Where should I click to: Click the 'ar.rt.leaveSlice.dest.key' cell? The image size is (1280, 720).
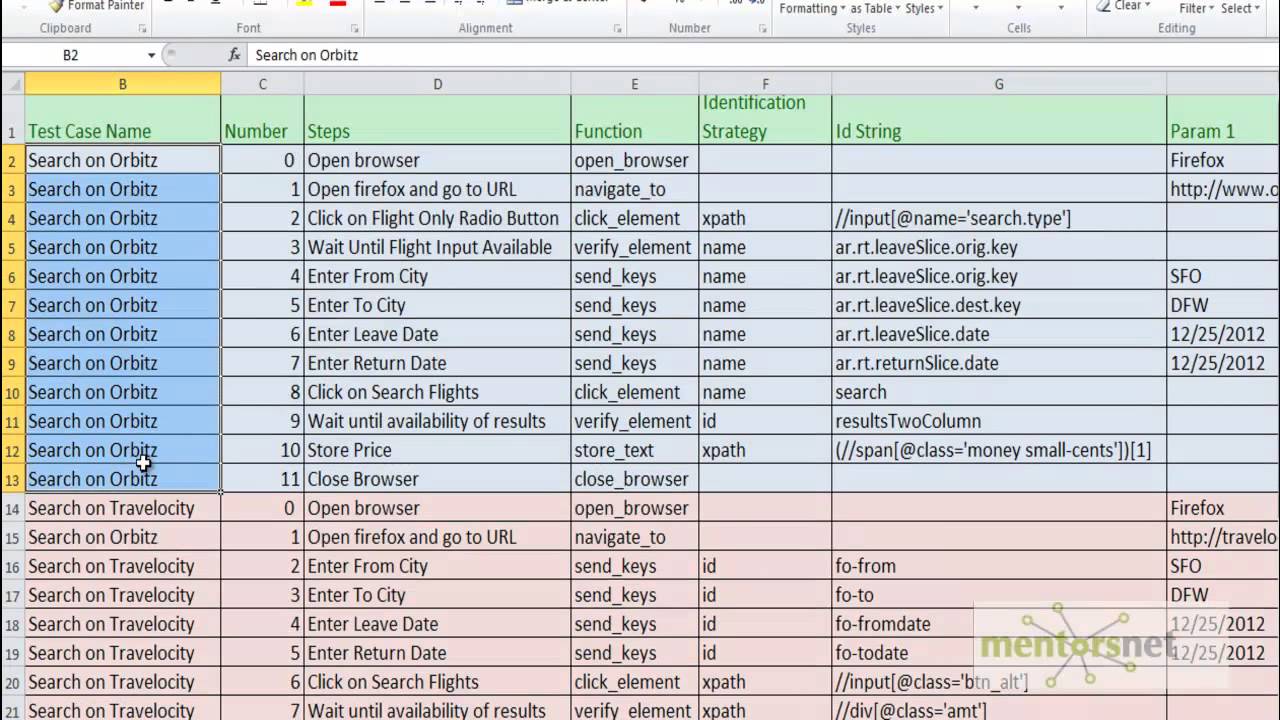999,305
